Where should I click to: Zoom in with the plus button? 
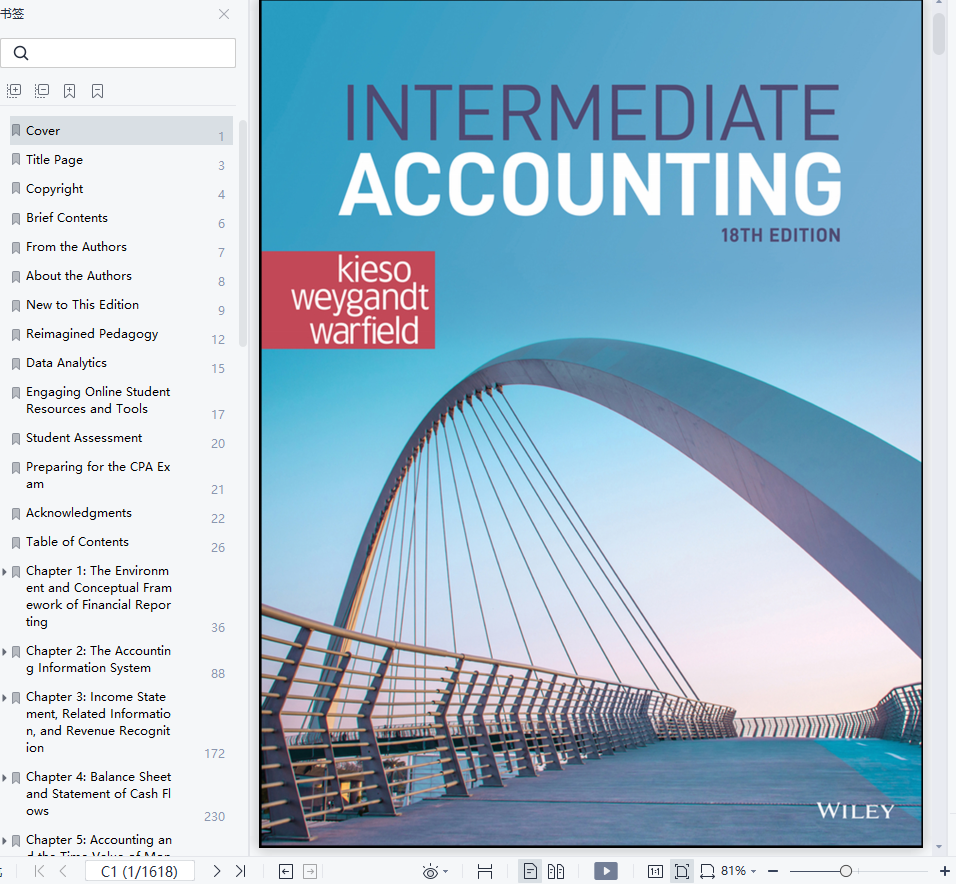[944, 872]
